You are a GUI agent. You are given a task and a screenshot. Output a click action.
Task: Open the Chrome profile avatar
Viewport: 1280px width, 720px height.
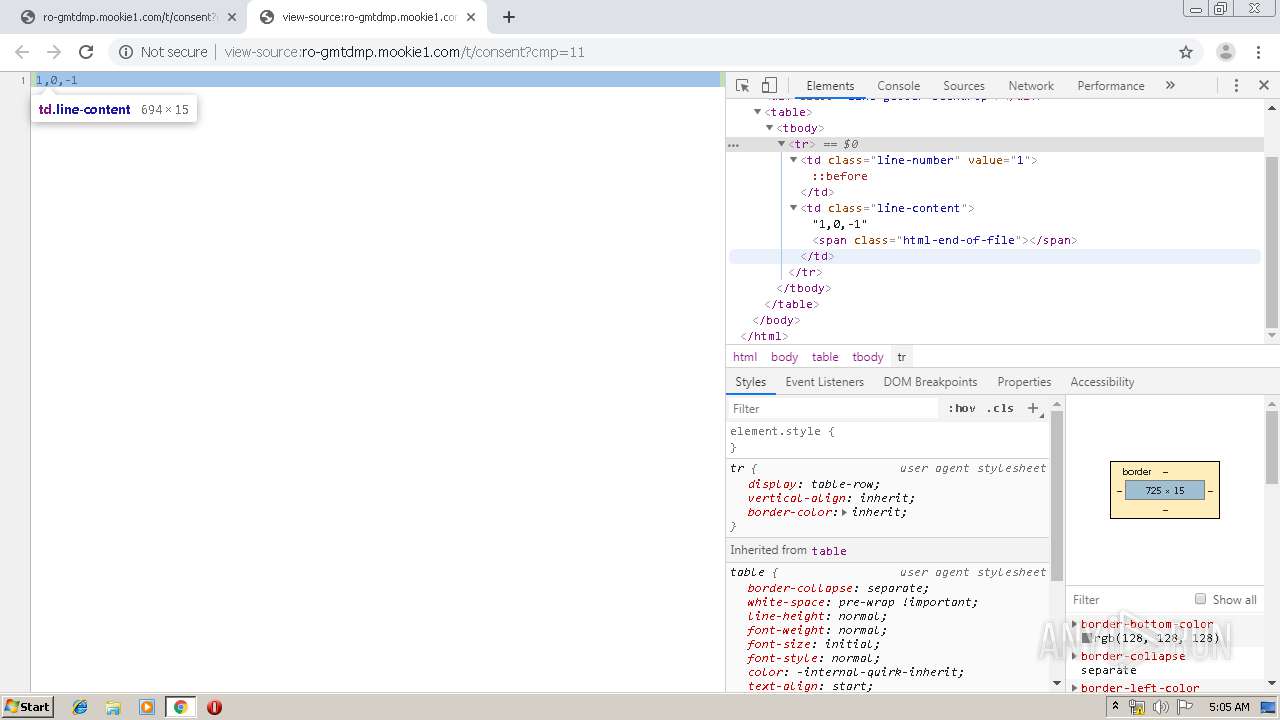click(x=1226, y=52)
